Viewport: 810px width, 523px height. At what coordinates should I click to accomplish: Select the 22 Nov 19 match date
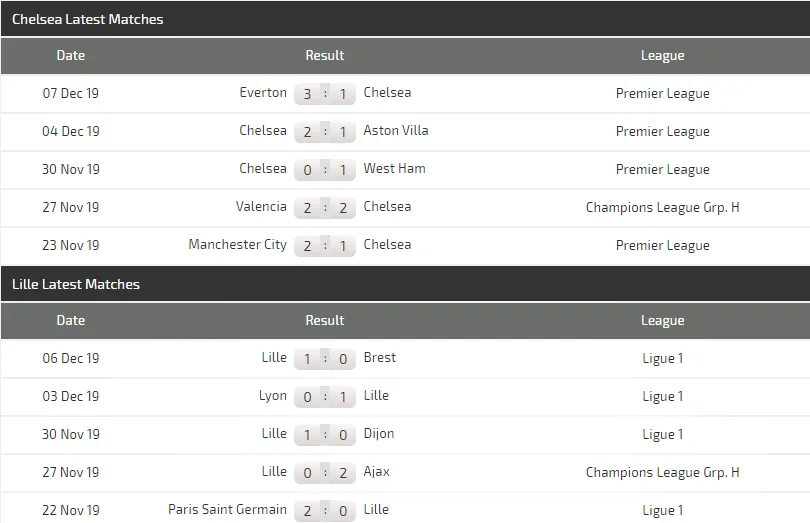[71, 510]
